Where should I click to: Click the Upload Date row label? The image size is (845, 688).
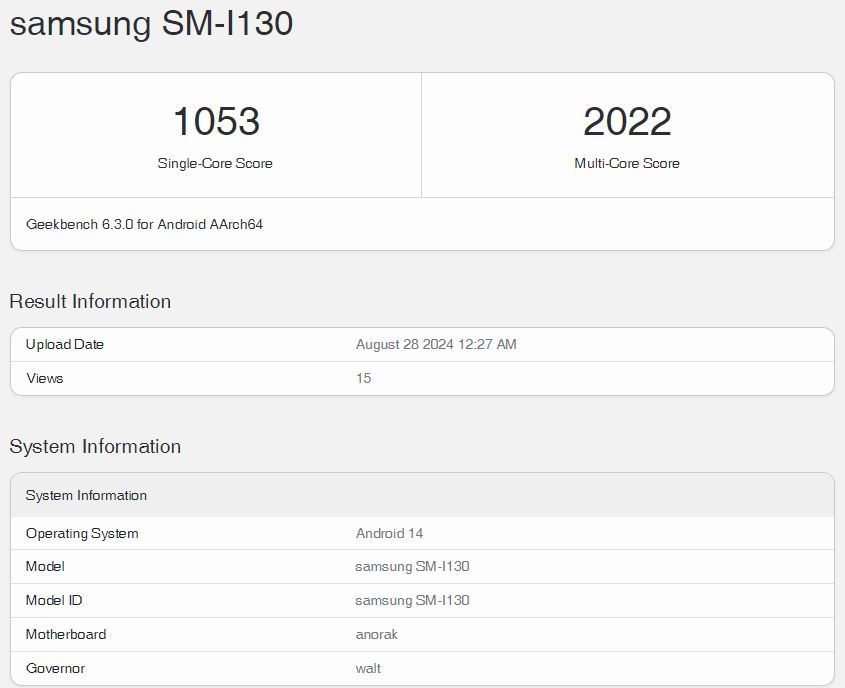[x=65, y=344]
